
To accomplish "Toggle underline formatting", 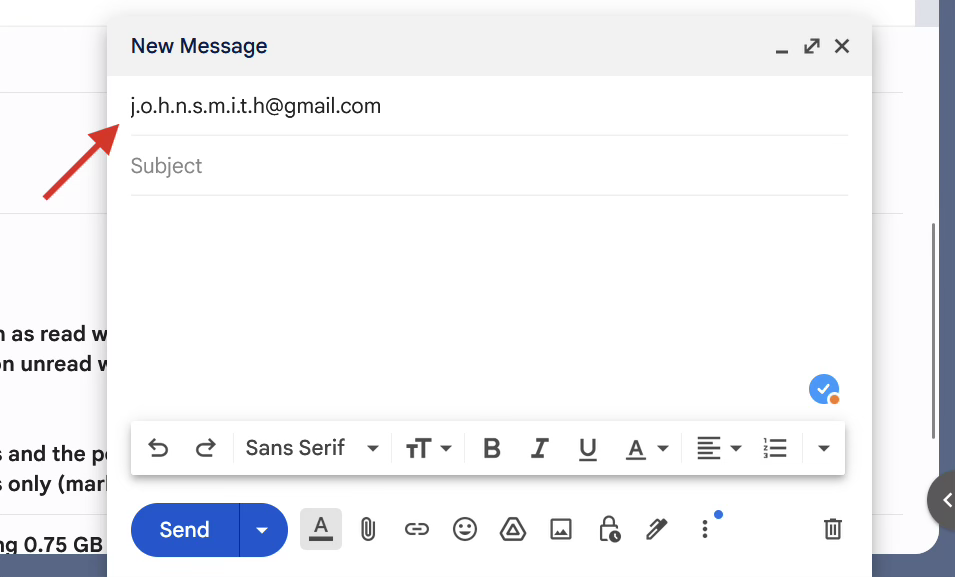I will [x=588, y=448].
